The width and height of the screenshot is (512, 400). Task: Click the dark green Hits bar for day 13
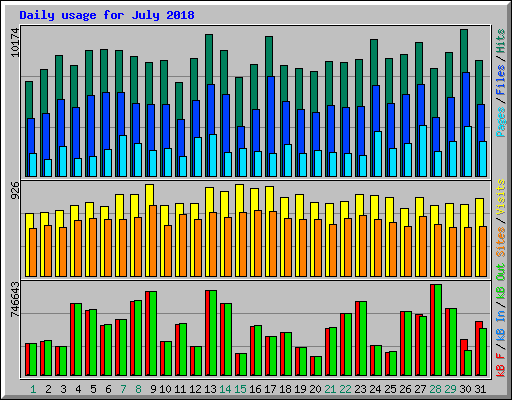[x=209, y=58]
